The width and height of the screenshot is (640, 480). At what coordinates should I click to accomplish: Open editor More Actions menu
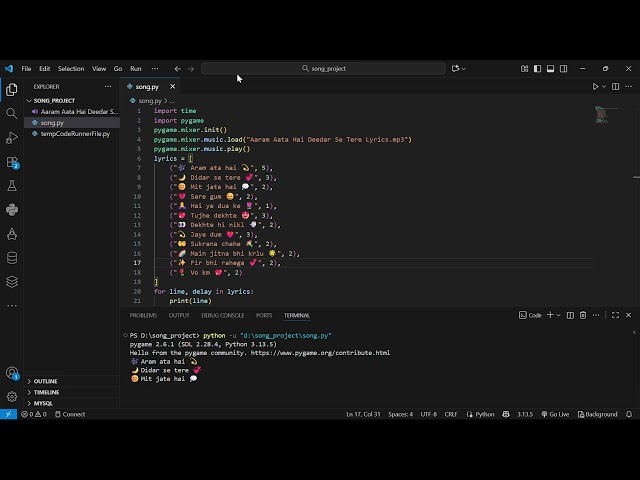point(629,87)
